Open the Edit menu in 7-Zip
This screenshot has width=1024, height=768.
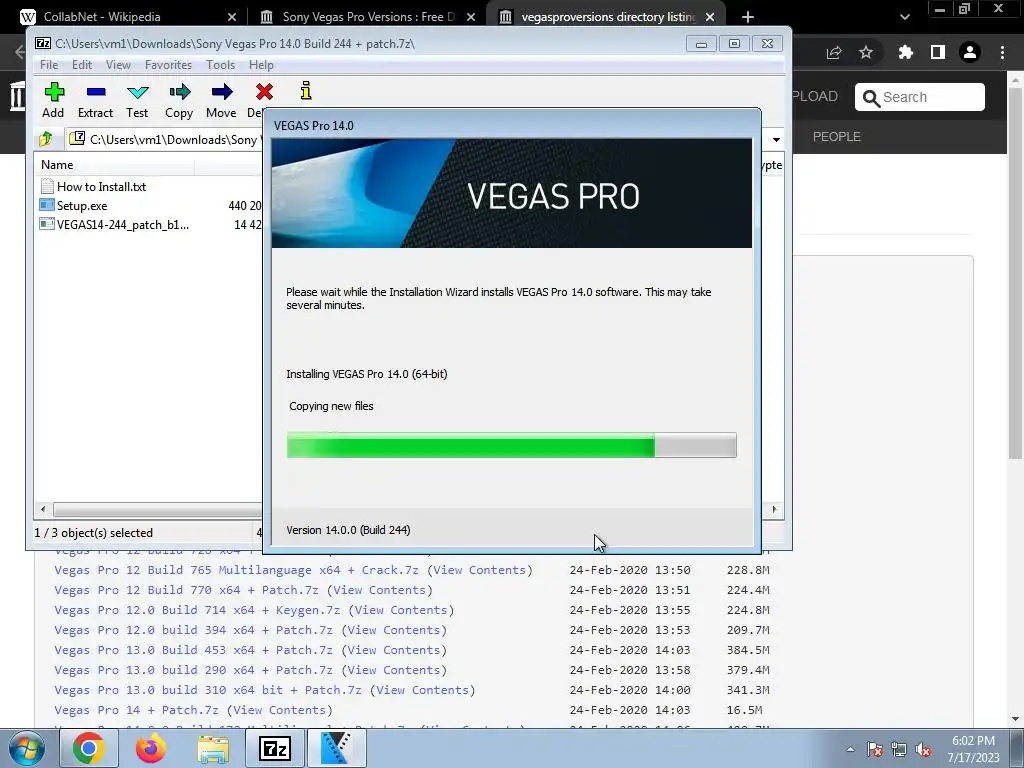click(82, 65)
